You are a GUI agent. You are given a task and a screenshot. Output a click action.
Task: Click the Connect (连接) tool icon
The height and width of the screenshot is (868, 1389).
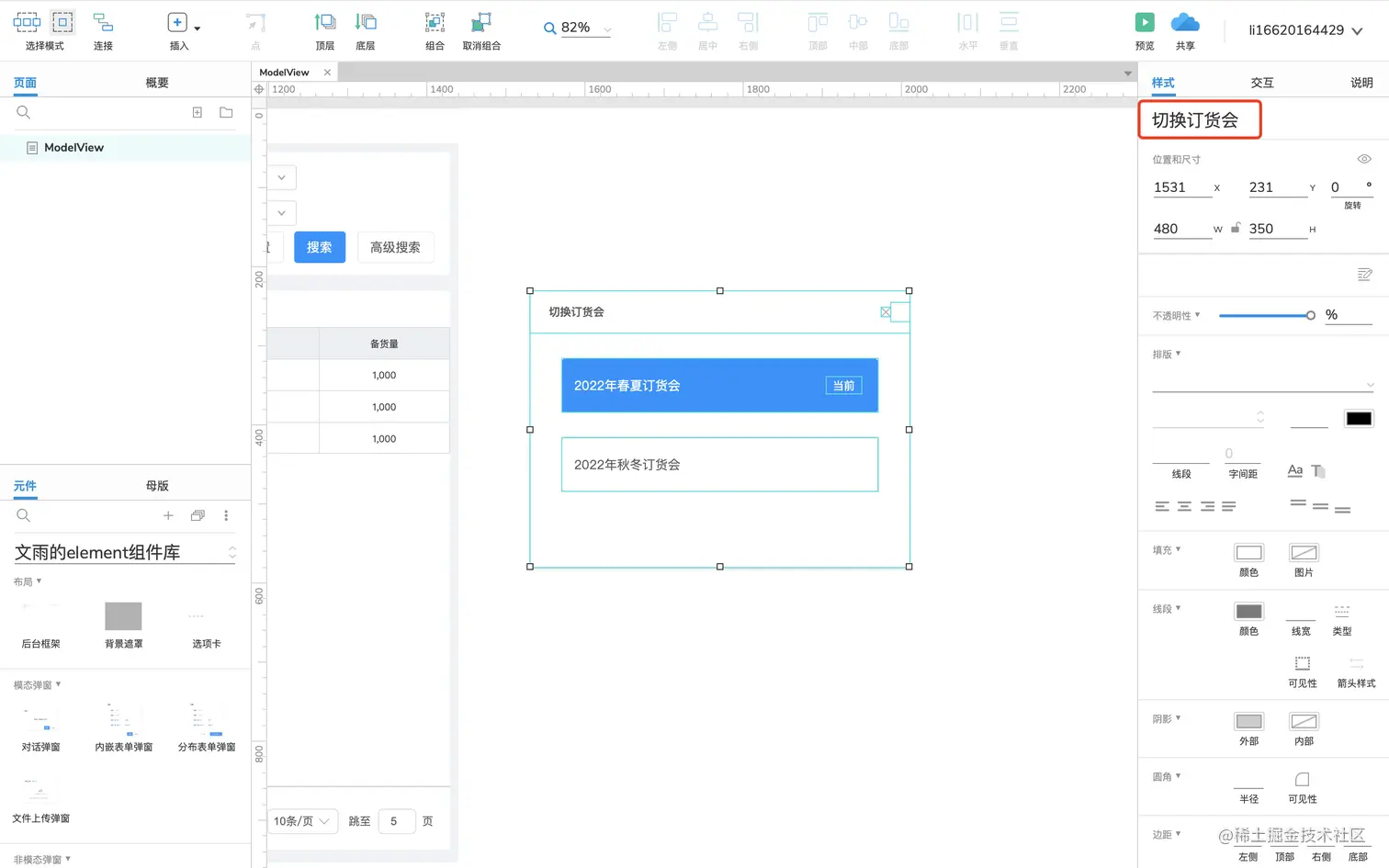pos(103,23)
